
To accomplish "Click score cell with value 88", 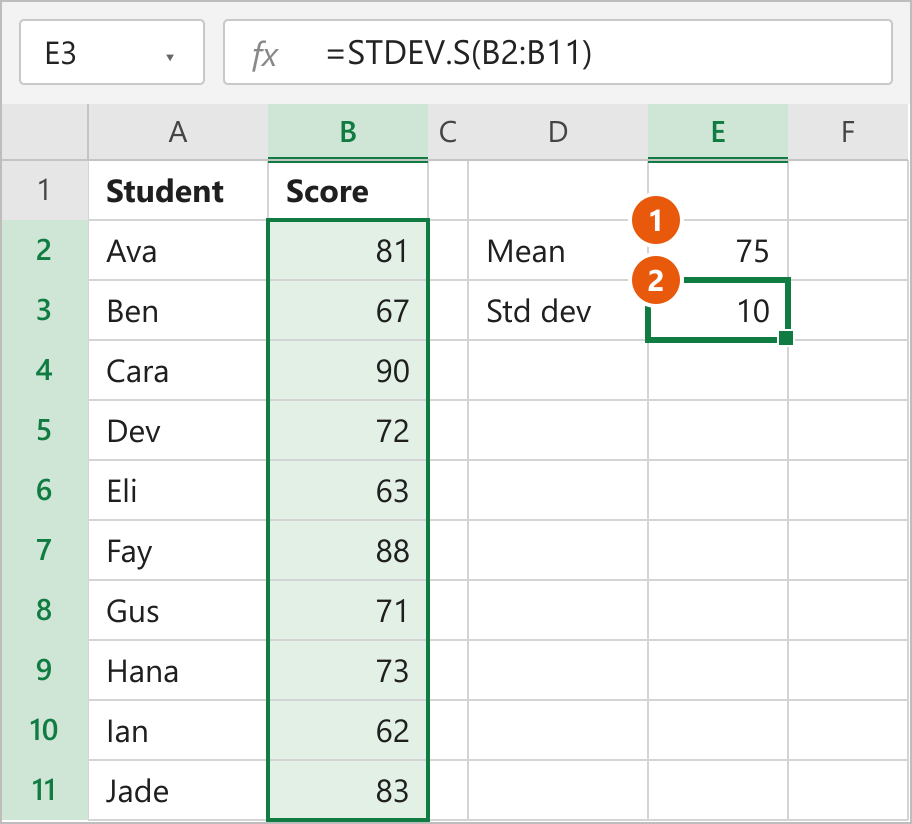I will click(x=348, y=550).
